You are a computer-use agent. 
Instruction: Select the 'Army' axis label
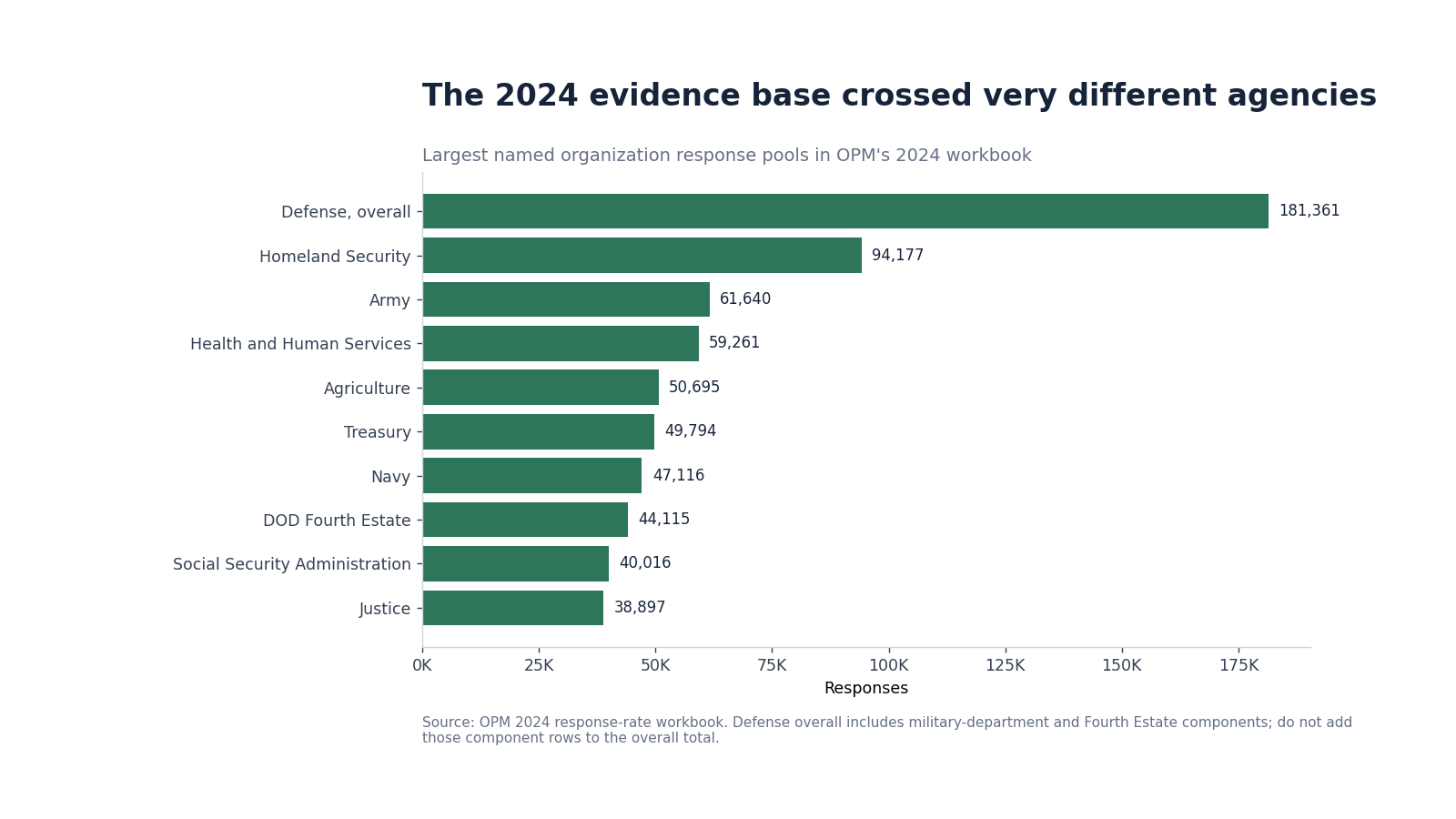pyautogui.click(x=389, y=300)
